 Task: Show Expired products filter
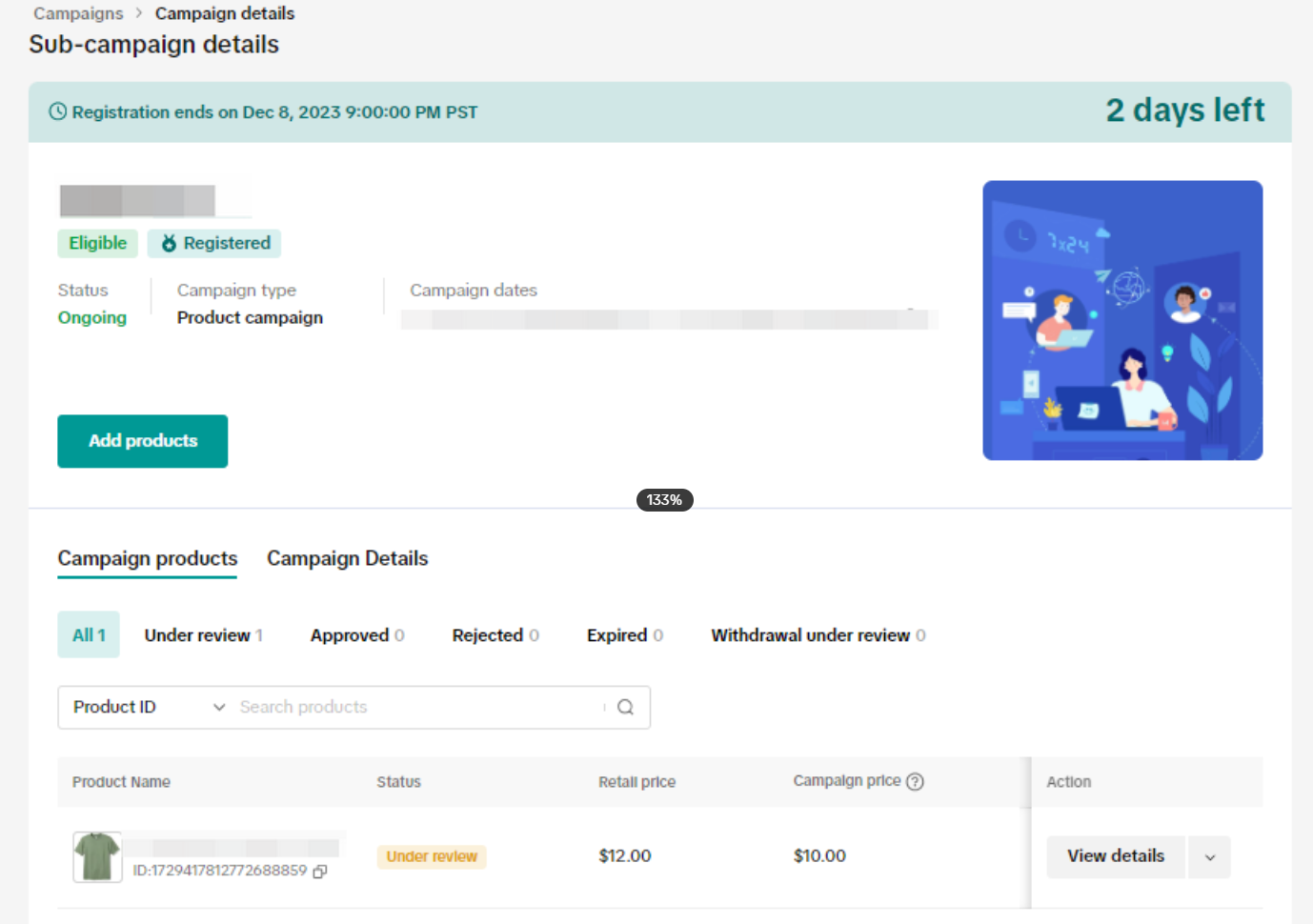coord(625,634)
